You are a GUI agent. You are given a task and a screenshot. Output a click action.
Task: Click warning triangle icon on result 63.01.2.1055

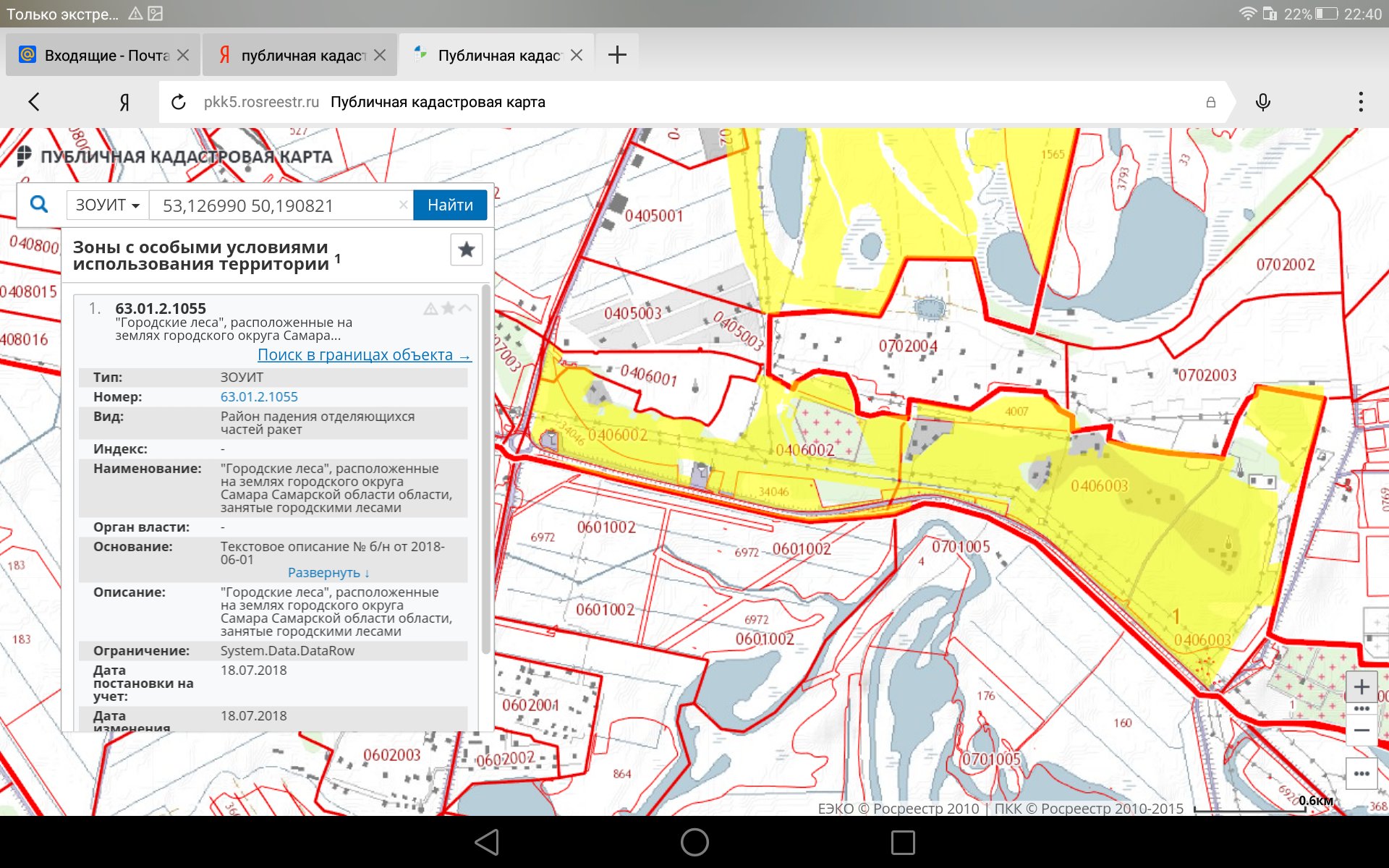click(x=430, y=309)
